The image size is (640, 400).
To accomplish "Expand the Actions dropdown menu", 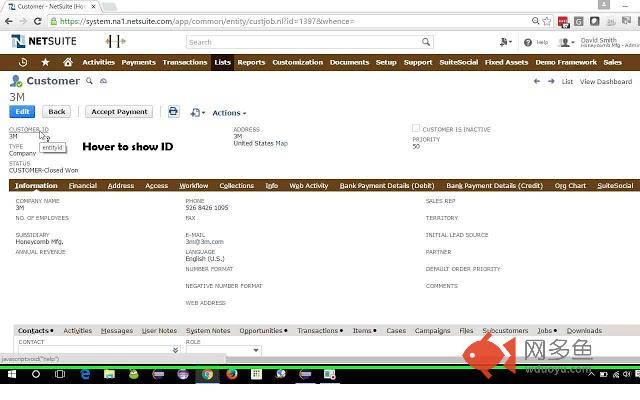I will (x=229, y=113).
